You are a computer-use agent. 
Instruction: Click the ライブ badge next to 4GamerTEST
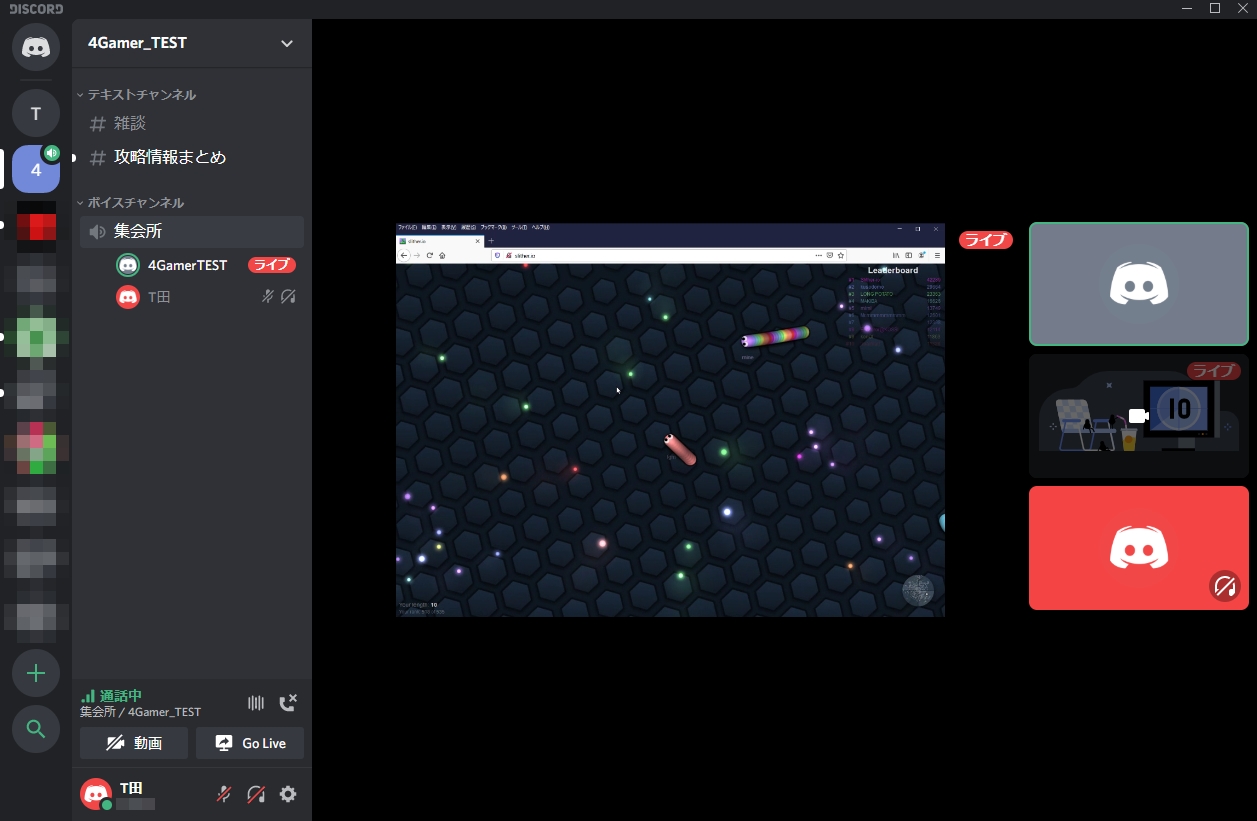click(x=272, y=265)
